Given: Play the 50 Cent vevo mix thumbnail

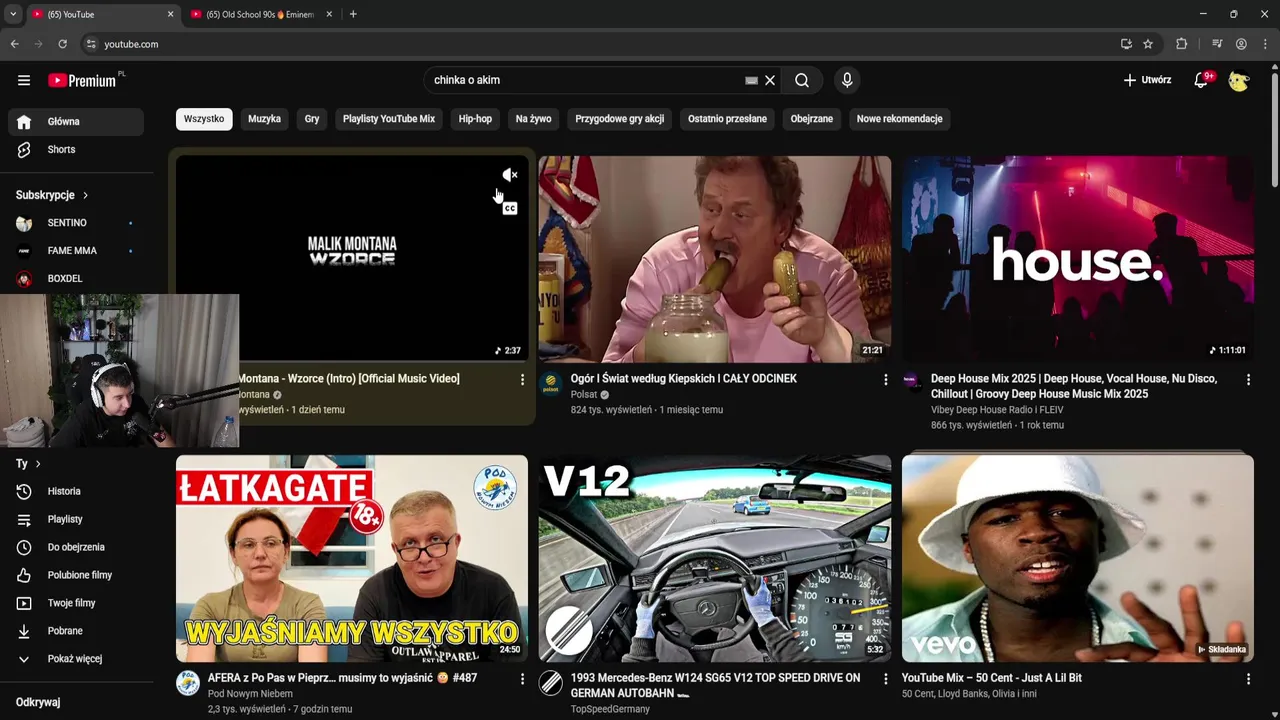Looking at the screenshot, I should tap(1078, 558).
